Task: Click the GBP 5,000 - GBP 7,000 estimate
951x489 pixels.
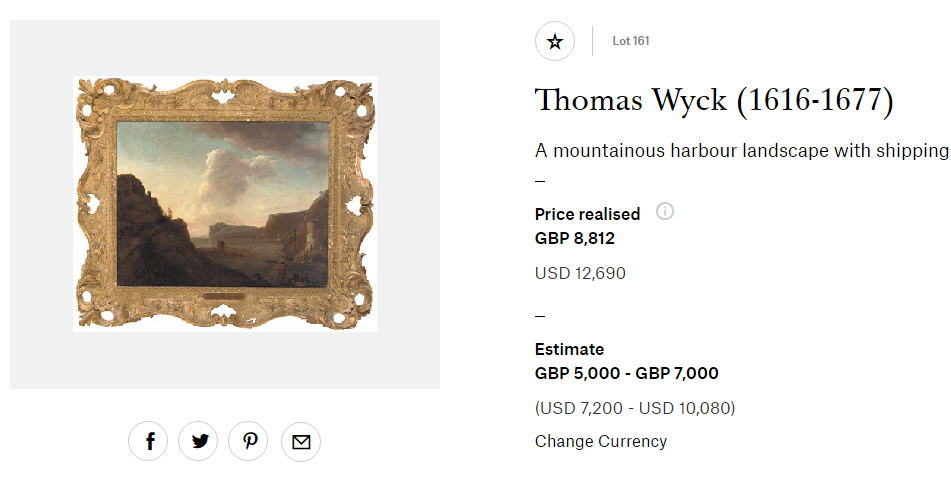Action: pos(626,373)
